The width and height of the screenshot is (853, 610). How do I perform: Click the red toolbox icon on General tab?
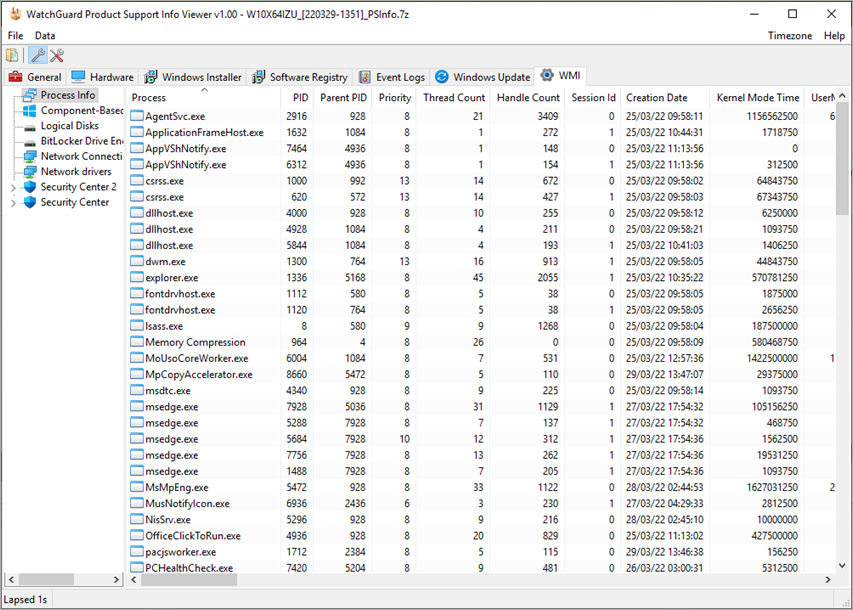pos(18,75)
